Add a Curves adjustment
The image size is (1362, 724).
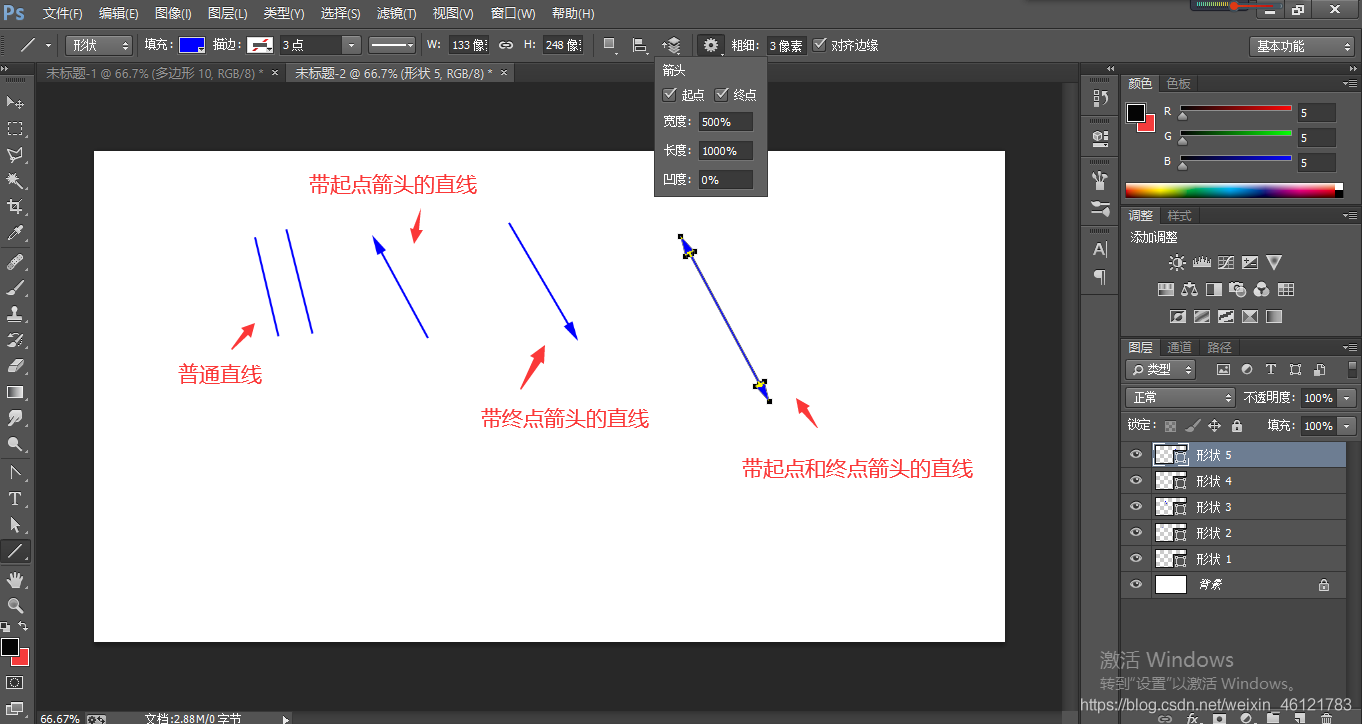[x=1225, y=263]
